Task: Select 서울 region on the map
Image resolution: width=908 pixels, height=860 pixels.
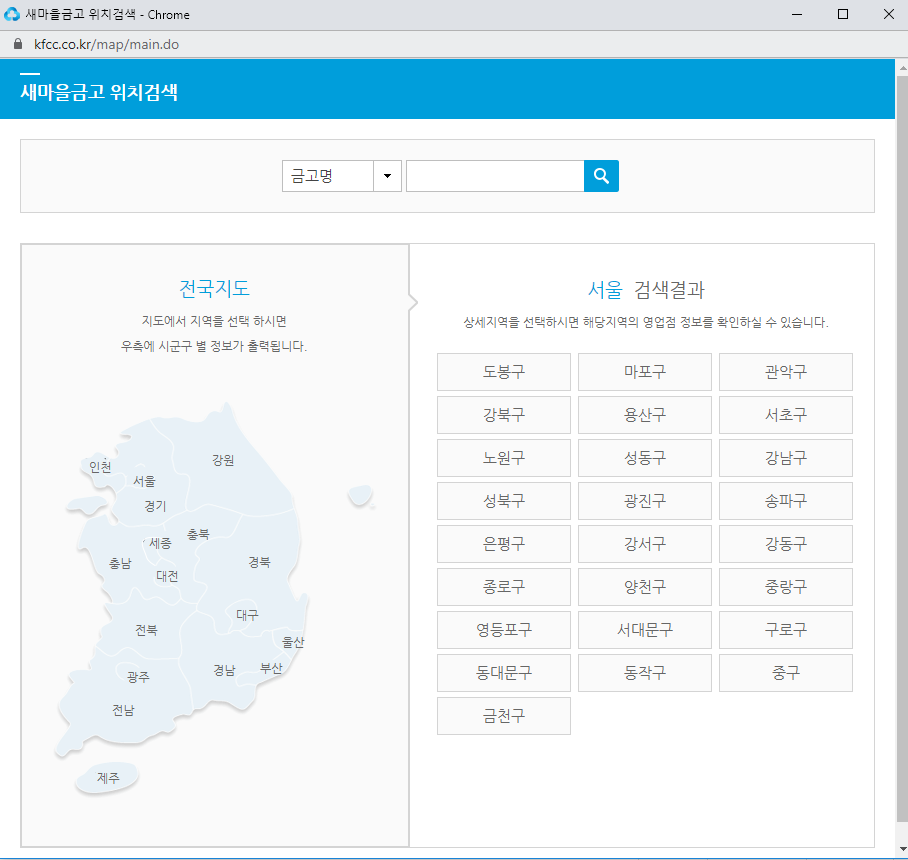Action: point(144,481)
